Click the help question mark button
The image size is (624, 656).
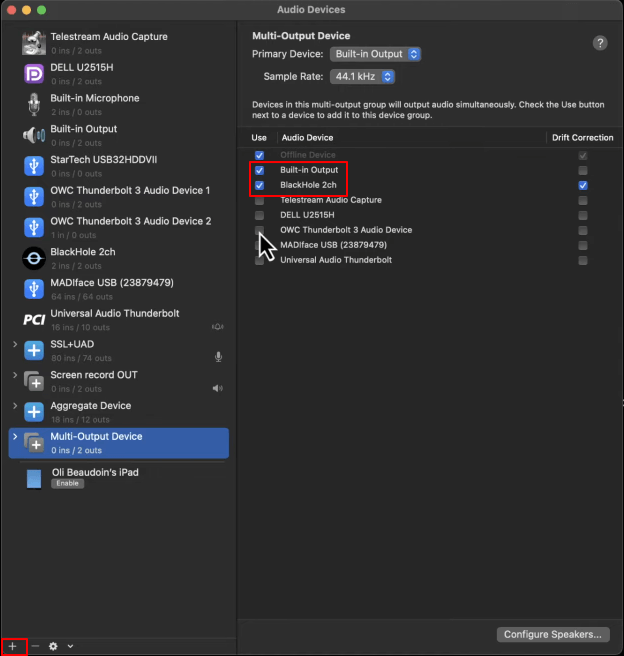click(x=600, y=43)
